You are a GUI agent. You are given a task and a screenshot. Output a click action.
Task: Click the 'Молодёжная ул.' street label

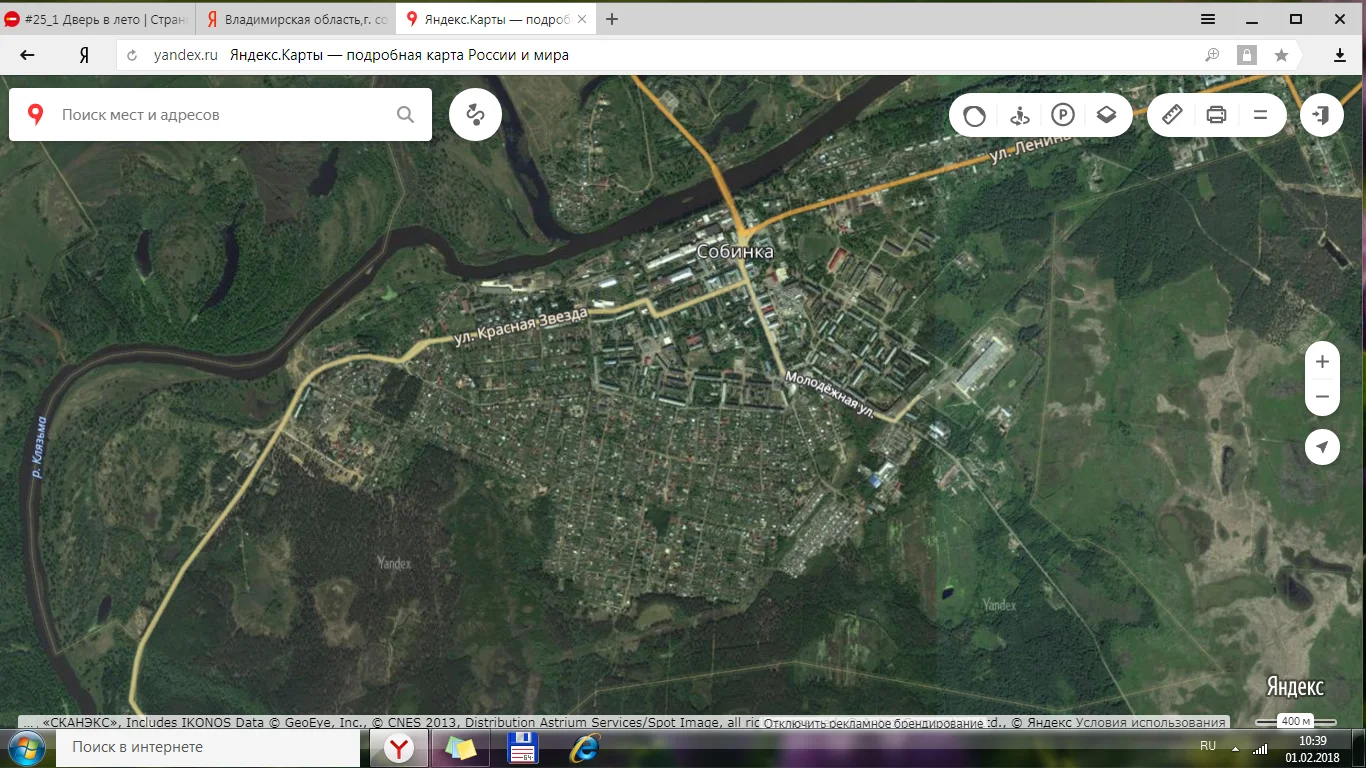830,395
